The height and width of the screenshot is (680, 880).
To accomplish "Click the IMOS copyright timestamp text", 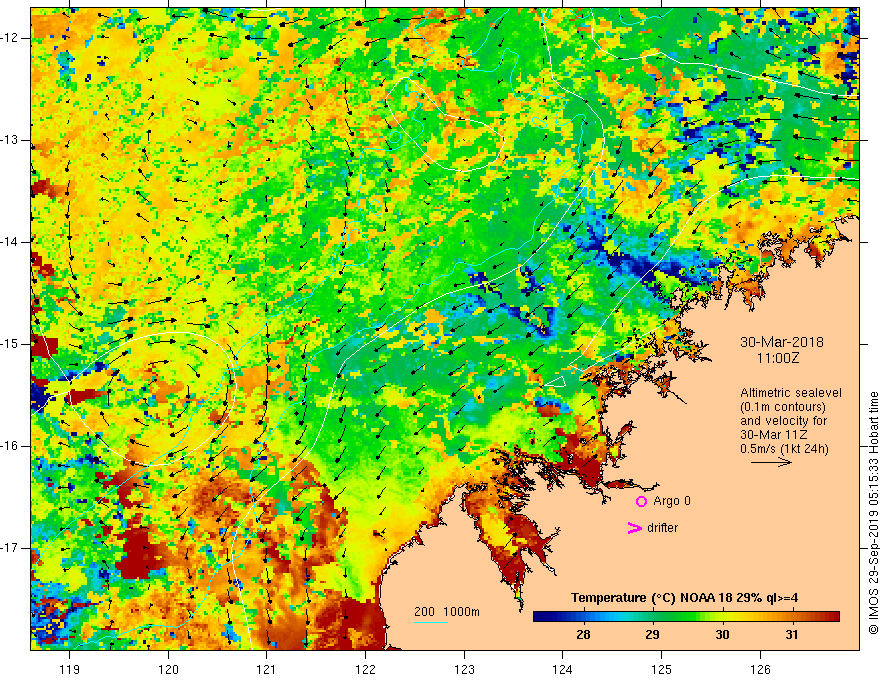I will [873, 513].
